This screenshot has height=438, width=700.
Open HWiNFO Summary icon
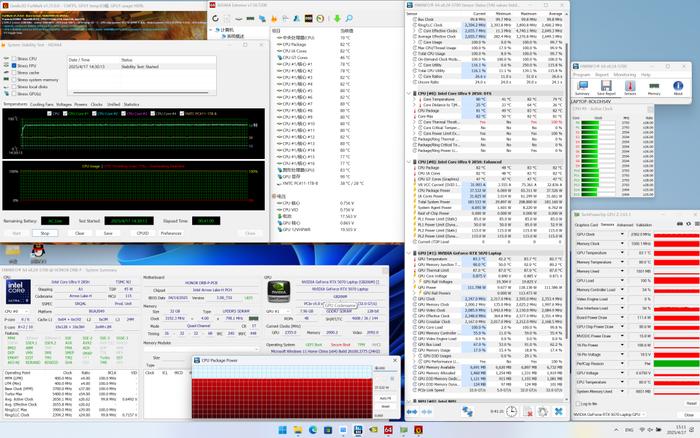pyautogui.click(x=582, y=87)
